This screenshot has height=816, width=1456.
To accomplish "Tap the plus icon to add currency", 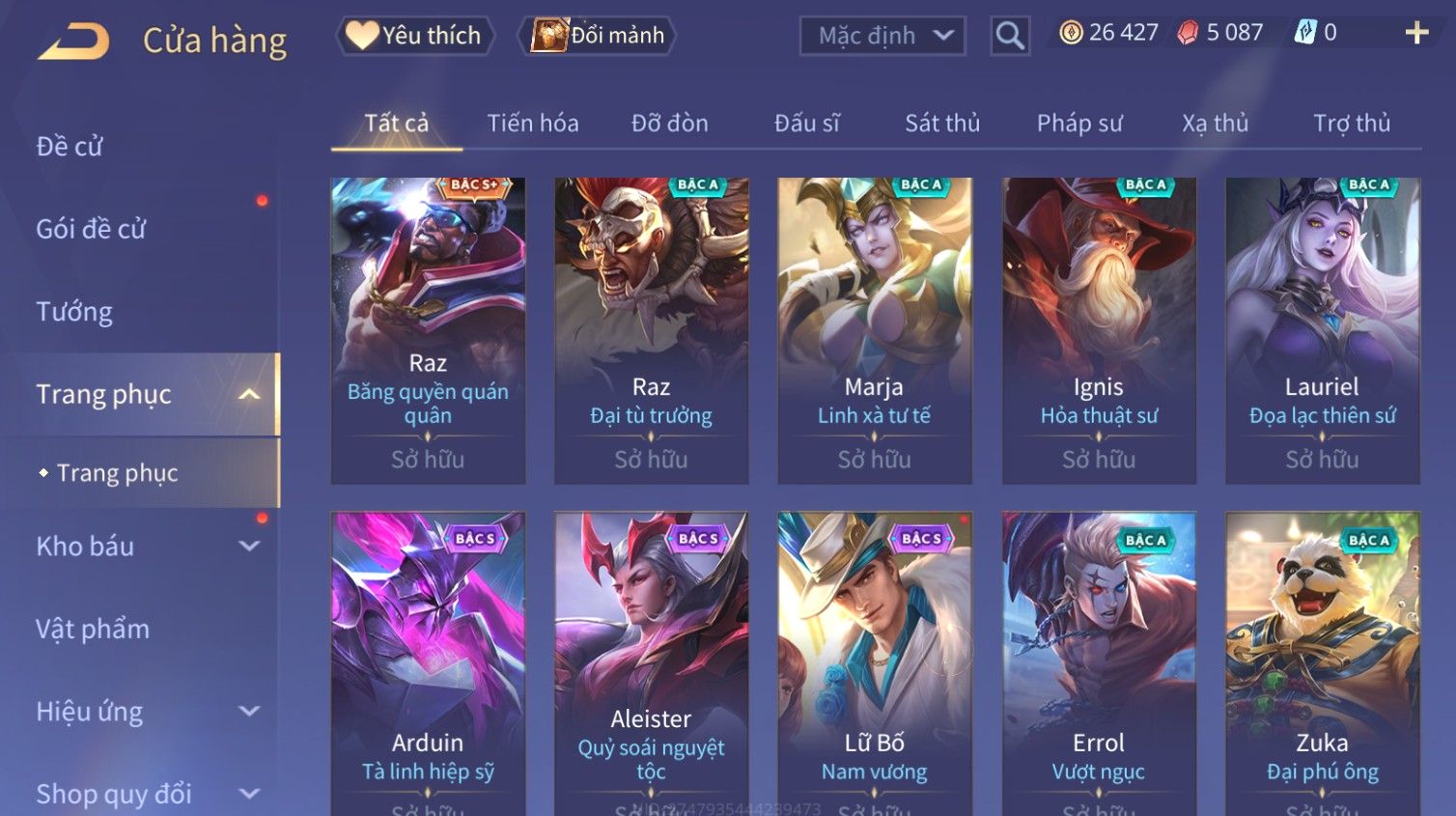I will pyautogui.click(x=1416, y=33).
